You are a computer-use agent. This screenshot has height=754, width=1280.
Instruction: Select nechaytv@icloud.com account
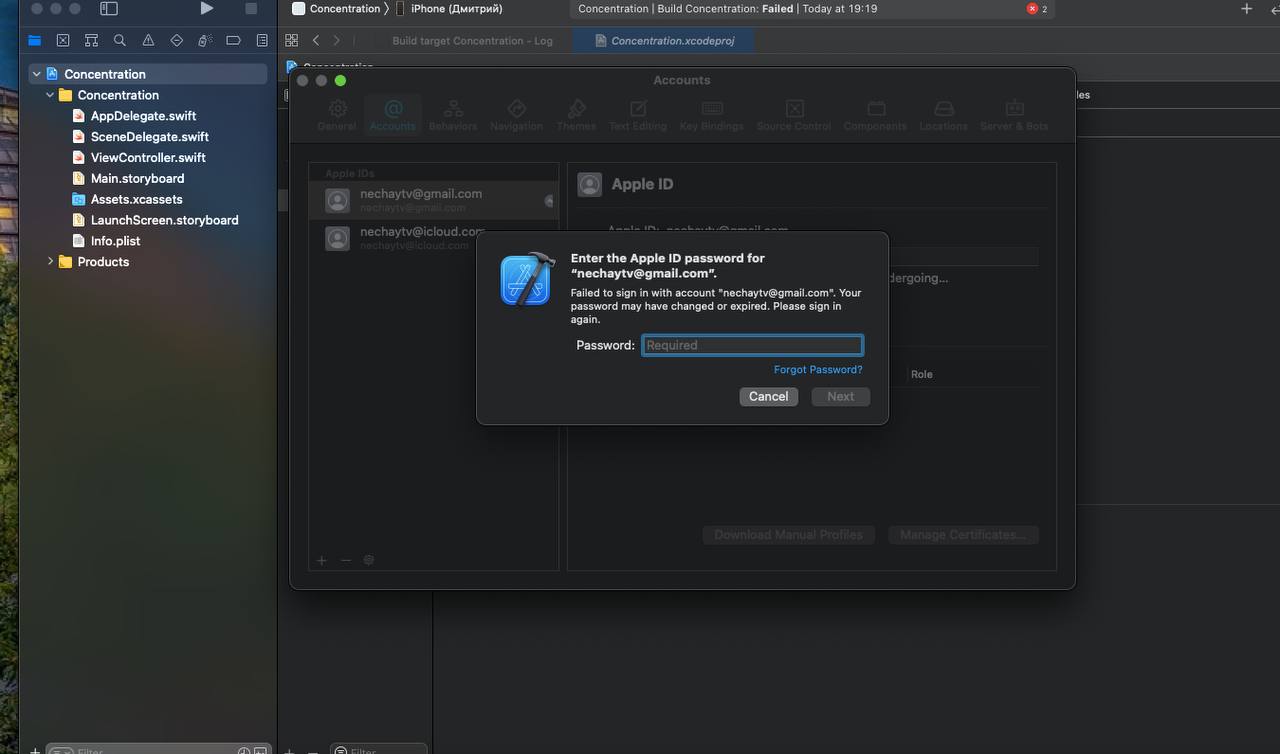click(x=433, y=238)
